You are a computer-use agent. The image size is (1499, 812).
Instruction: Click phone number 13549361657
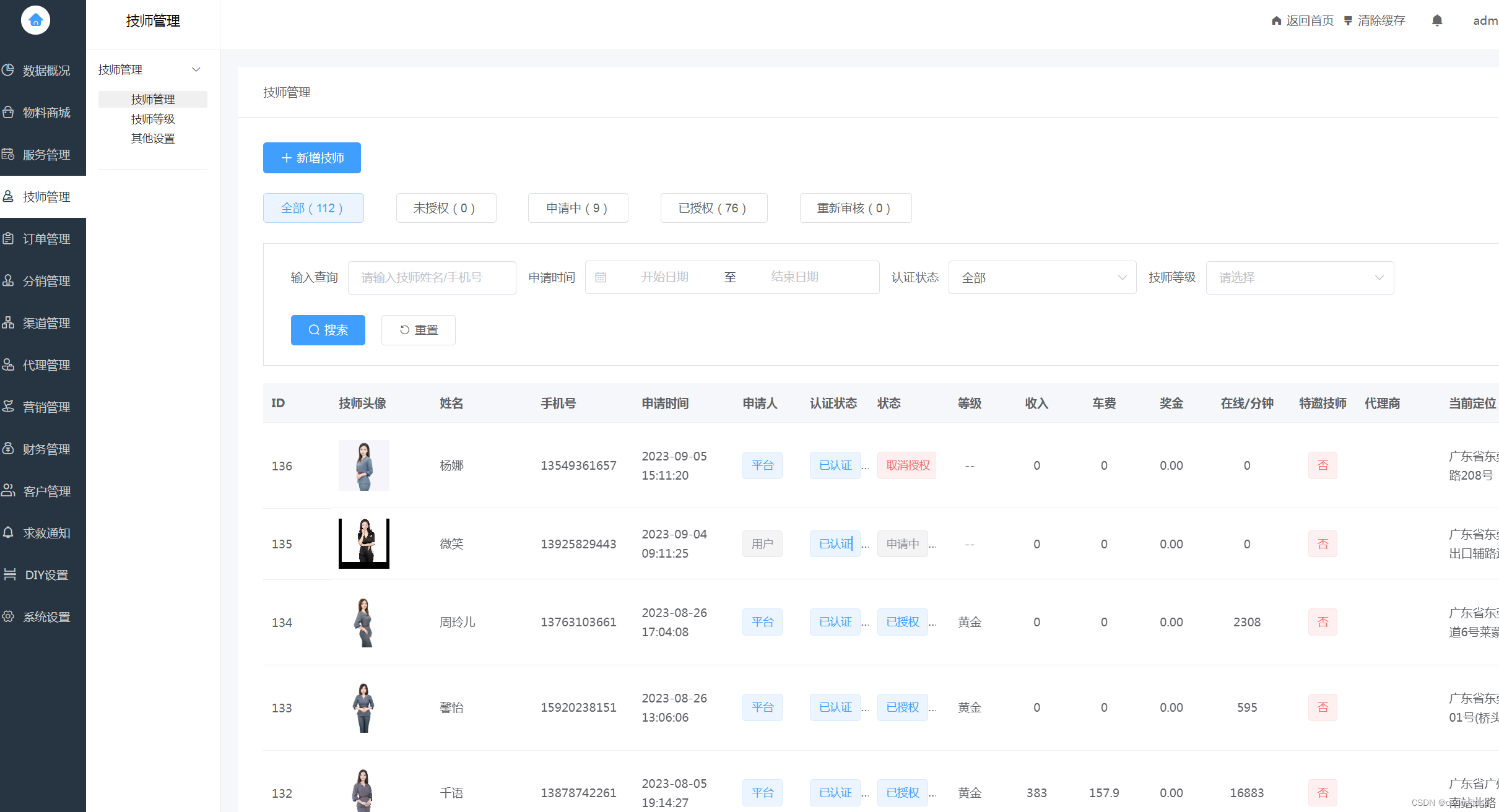578,465
